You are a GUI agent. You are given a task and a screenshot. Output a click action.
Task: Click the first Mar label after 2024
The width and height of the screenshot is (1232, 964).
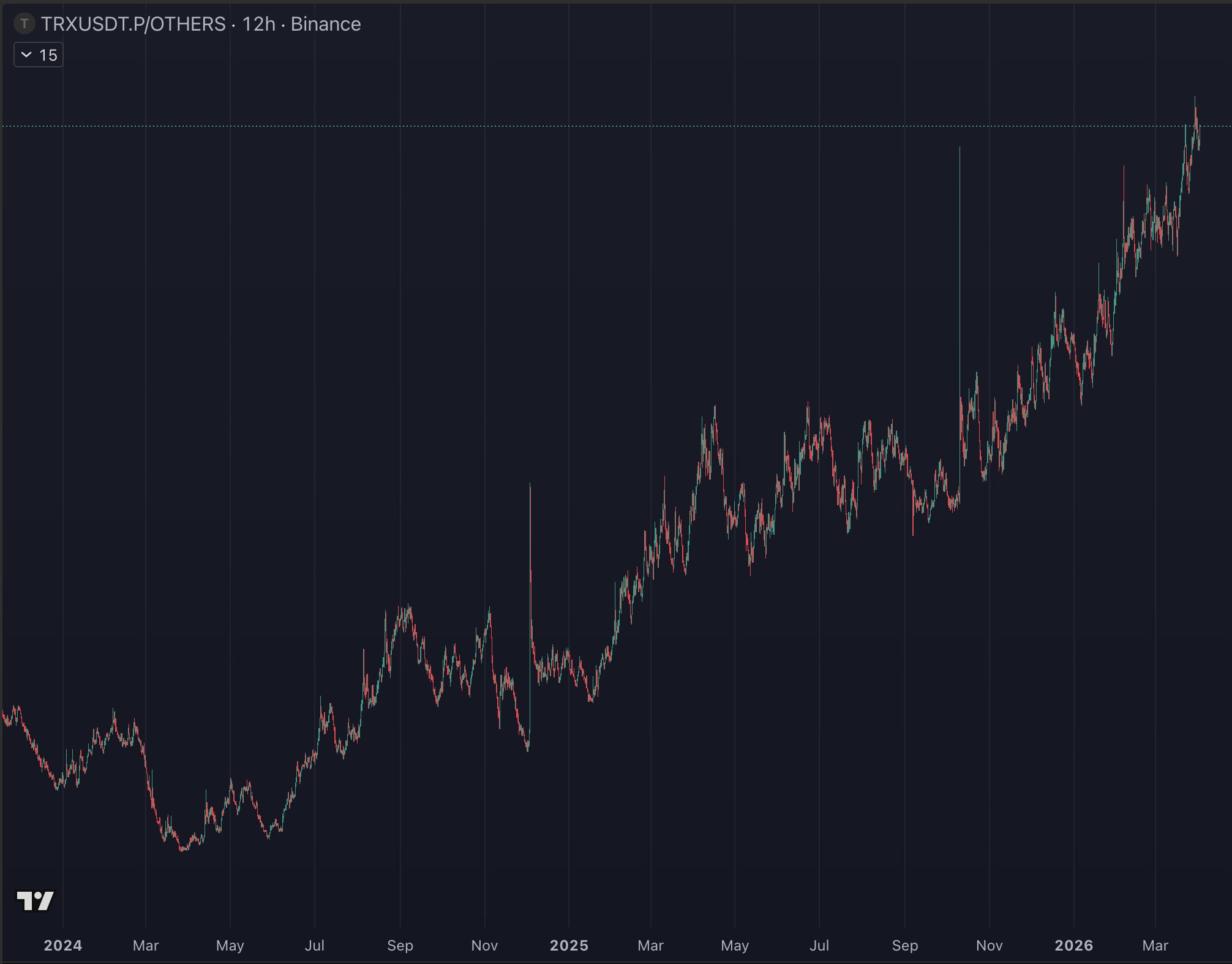coord(146,945)
